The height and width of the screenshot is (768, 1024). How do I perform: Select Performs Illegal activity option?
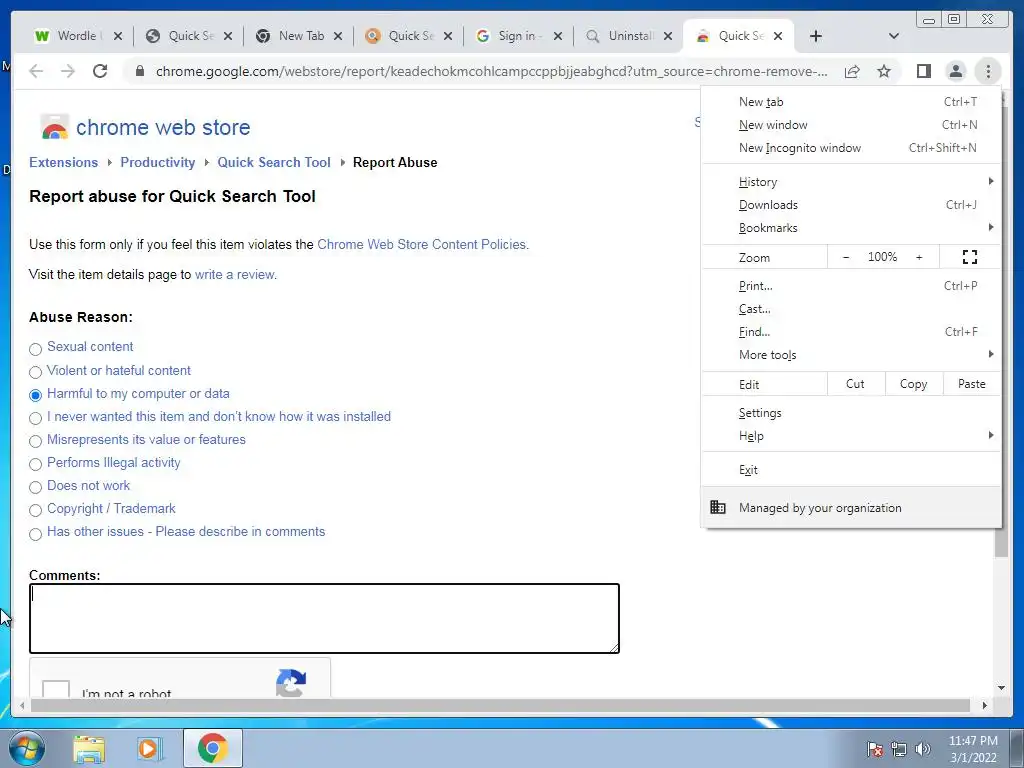35,464
